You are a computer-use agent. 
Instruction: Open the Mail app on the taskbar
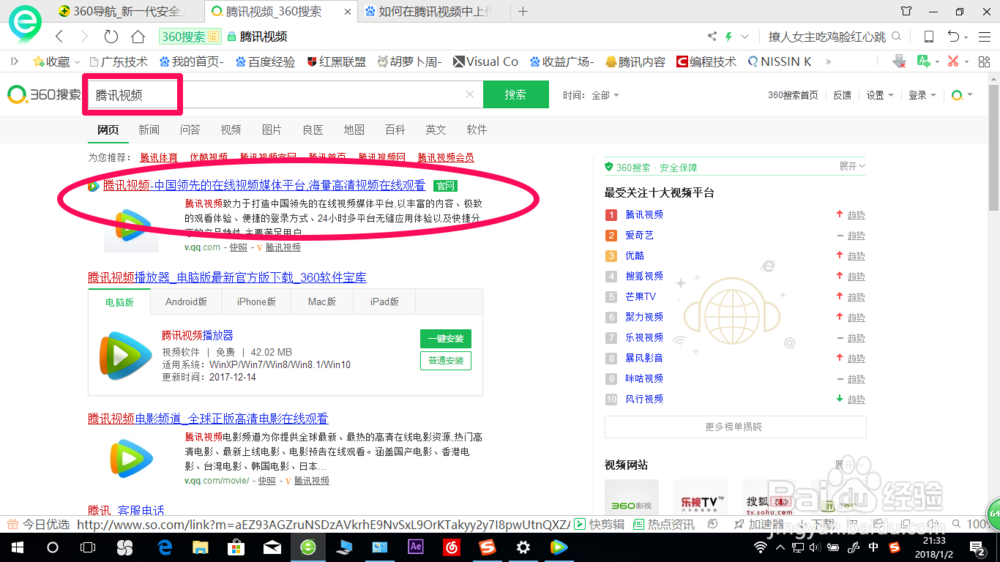click(272, 547)
